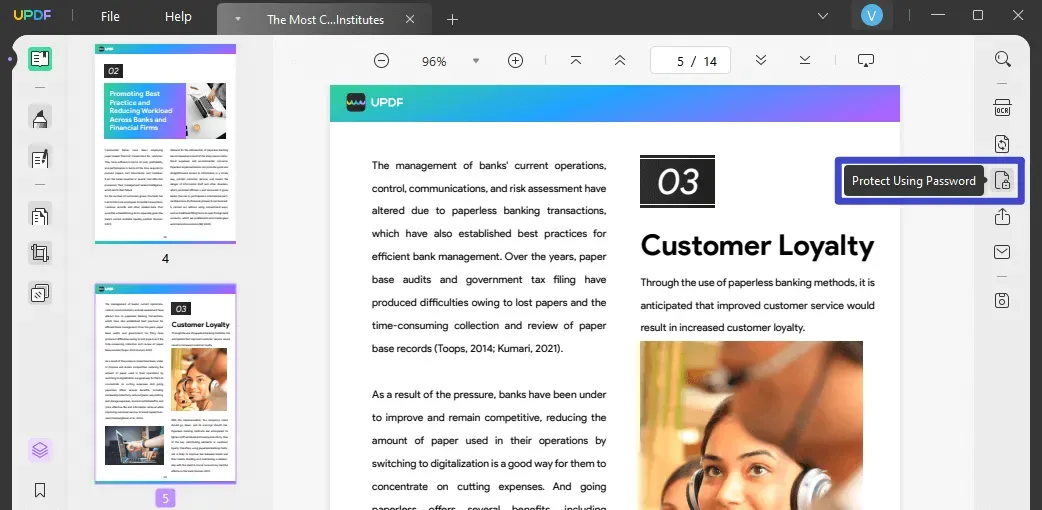
Task: Open the tab list dropdown arrow
Action: (x=238, y=19)
